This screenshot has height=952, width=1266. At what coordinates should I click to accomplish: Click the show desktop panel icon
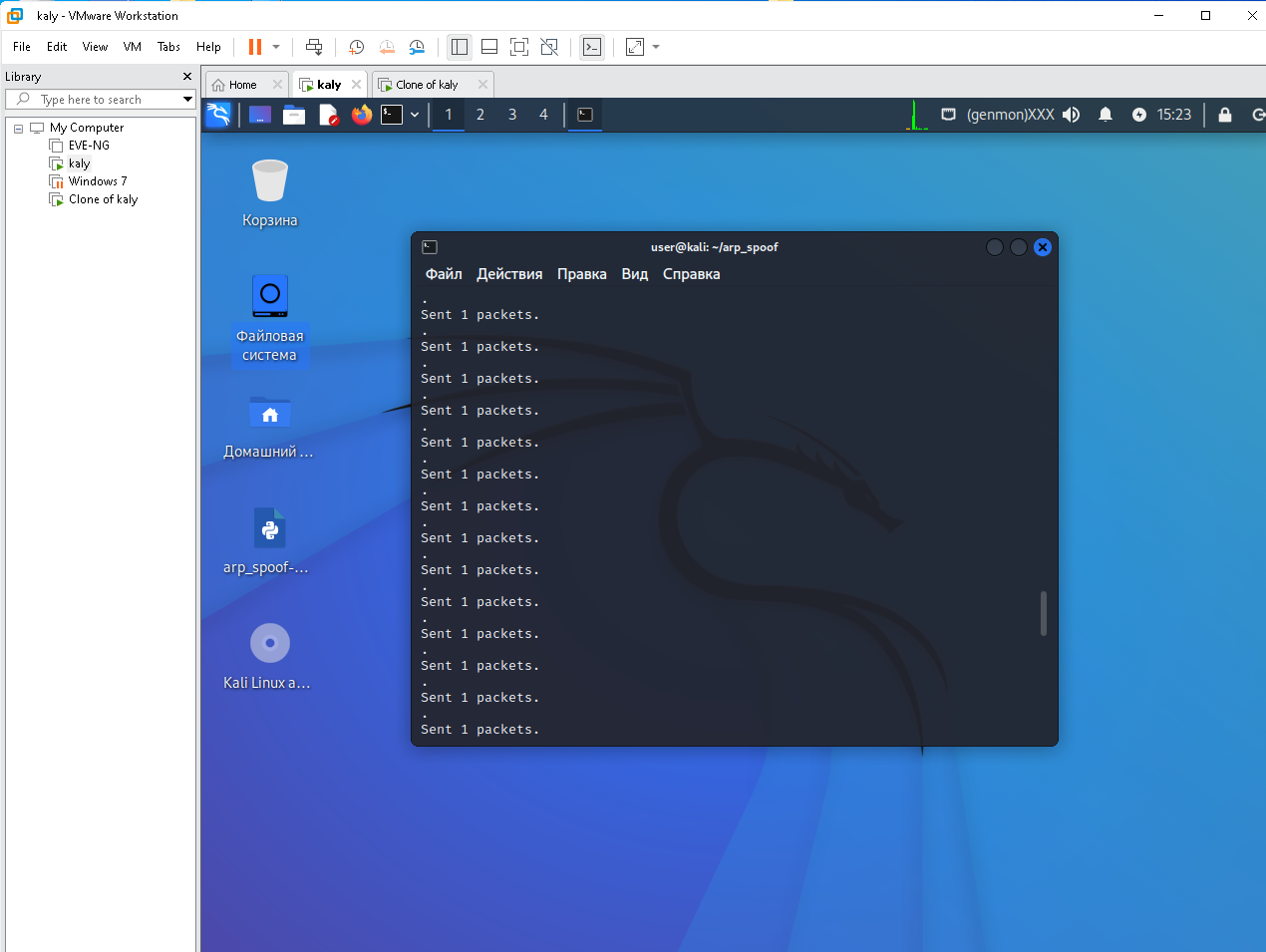tap(260, 115)
